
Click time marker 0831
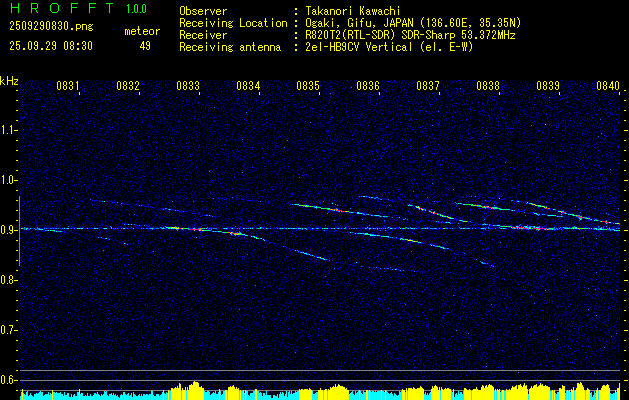[68, 86]
